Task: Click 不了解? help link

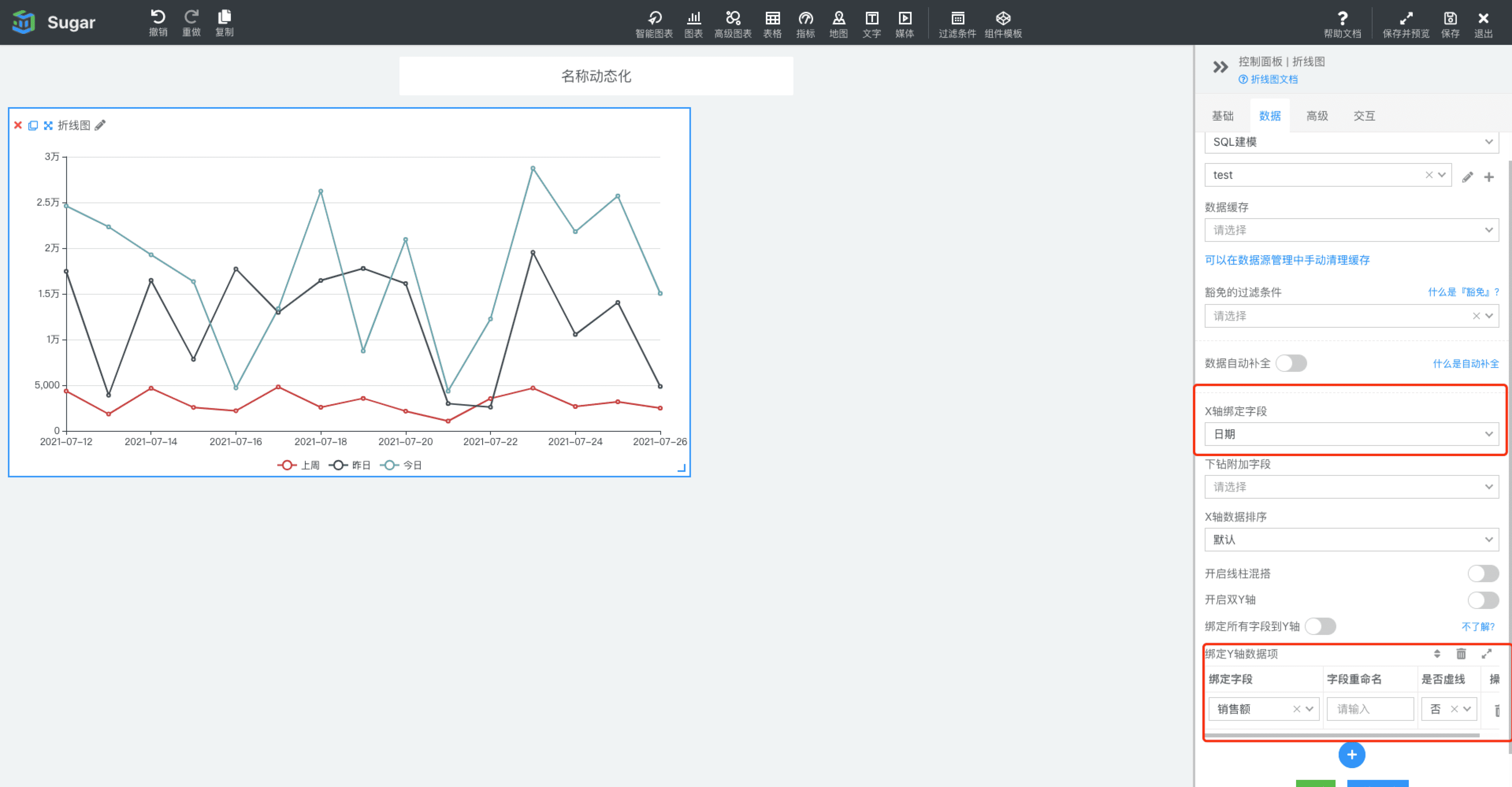Action: (x=1477, y=627)
